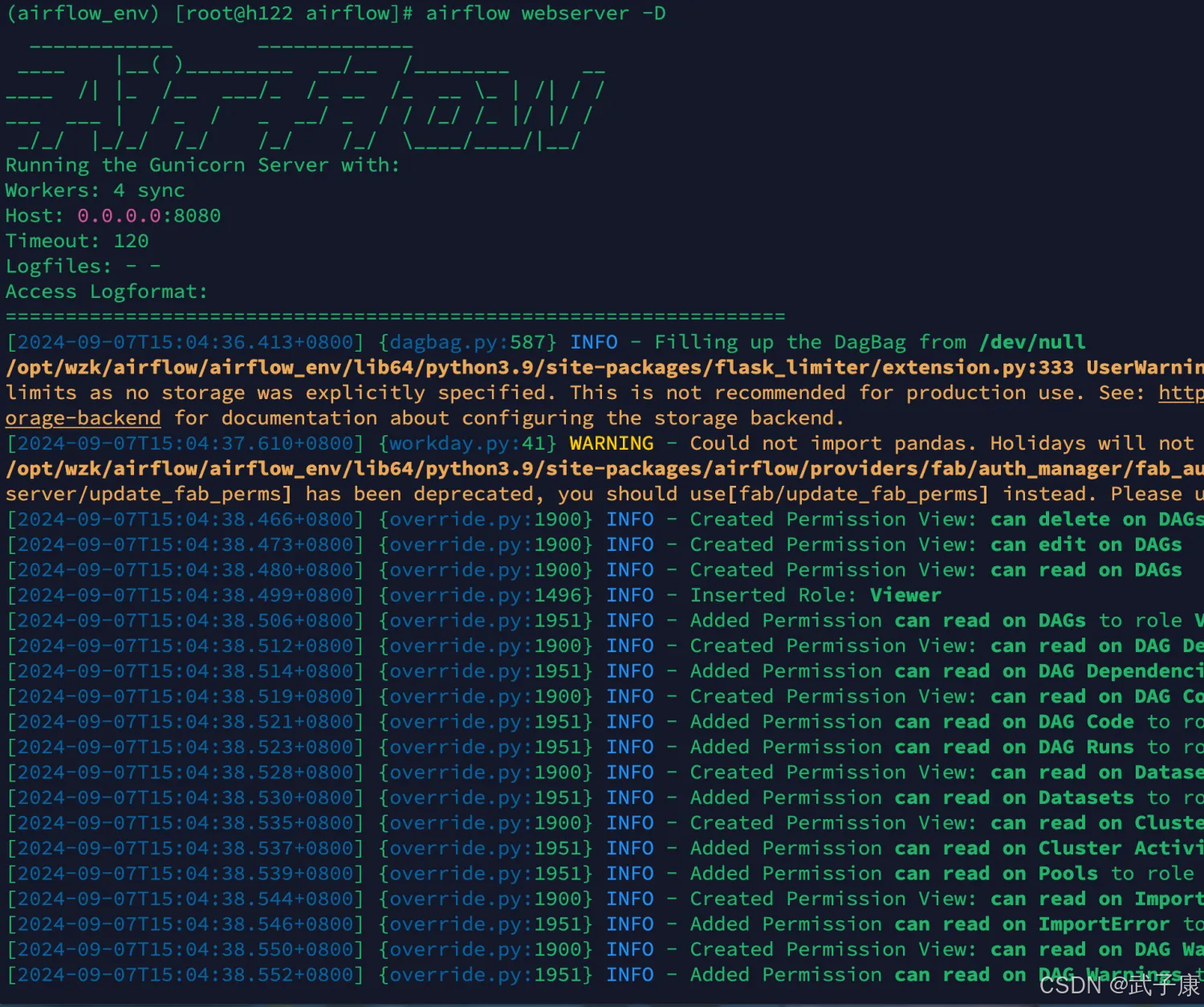Viewport: 1204px width, 1007px height.
Task: Click timestamp ending '38.512+0800'
Action: [185, 646]
